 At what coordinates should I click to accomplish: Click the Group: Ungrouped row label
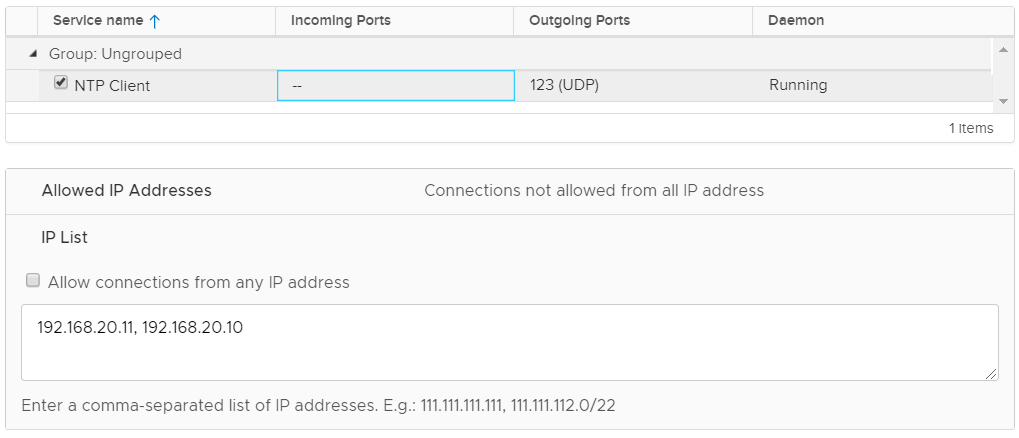[x=115, y=54]
